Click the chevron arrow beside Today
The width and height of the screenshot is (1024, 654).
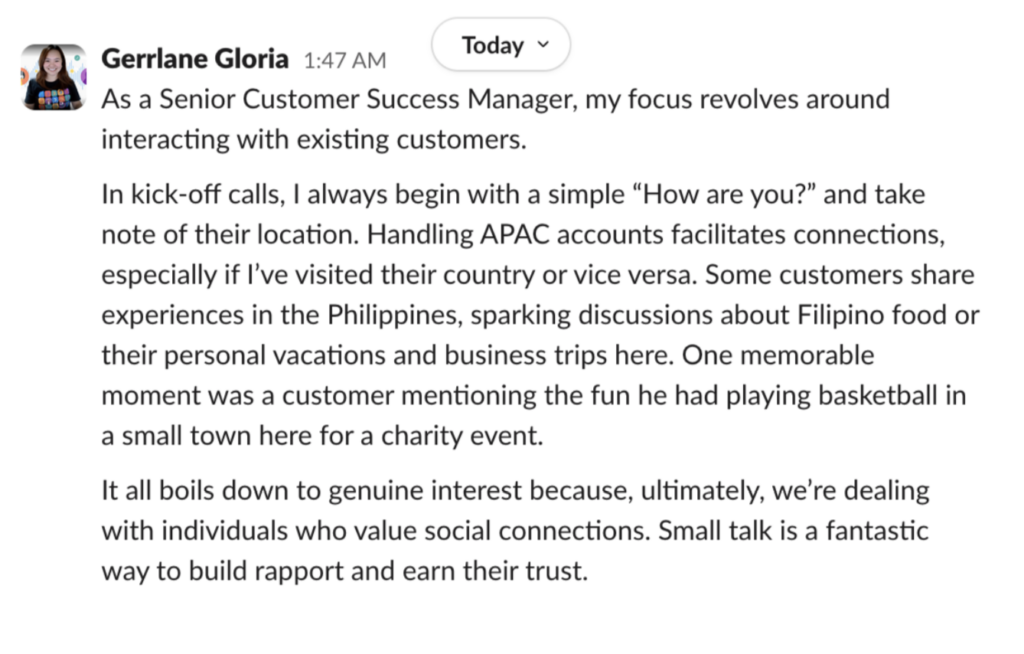[x=544, y=45]
